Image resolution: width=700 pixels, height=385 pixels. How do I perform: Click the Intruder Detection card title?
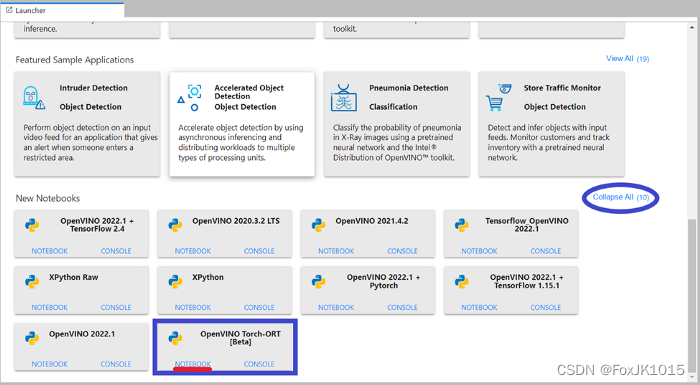coord(94,88)
